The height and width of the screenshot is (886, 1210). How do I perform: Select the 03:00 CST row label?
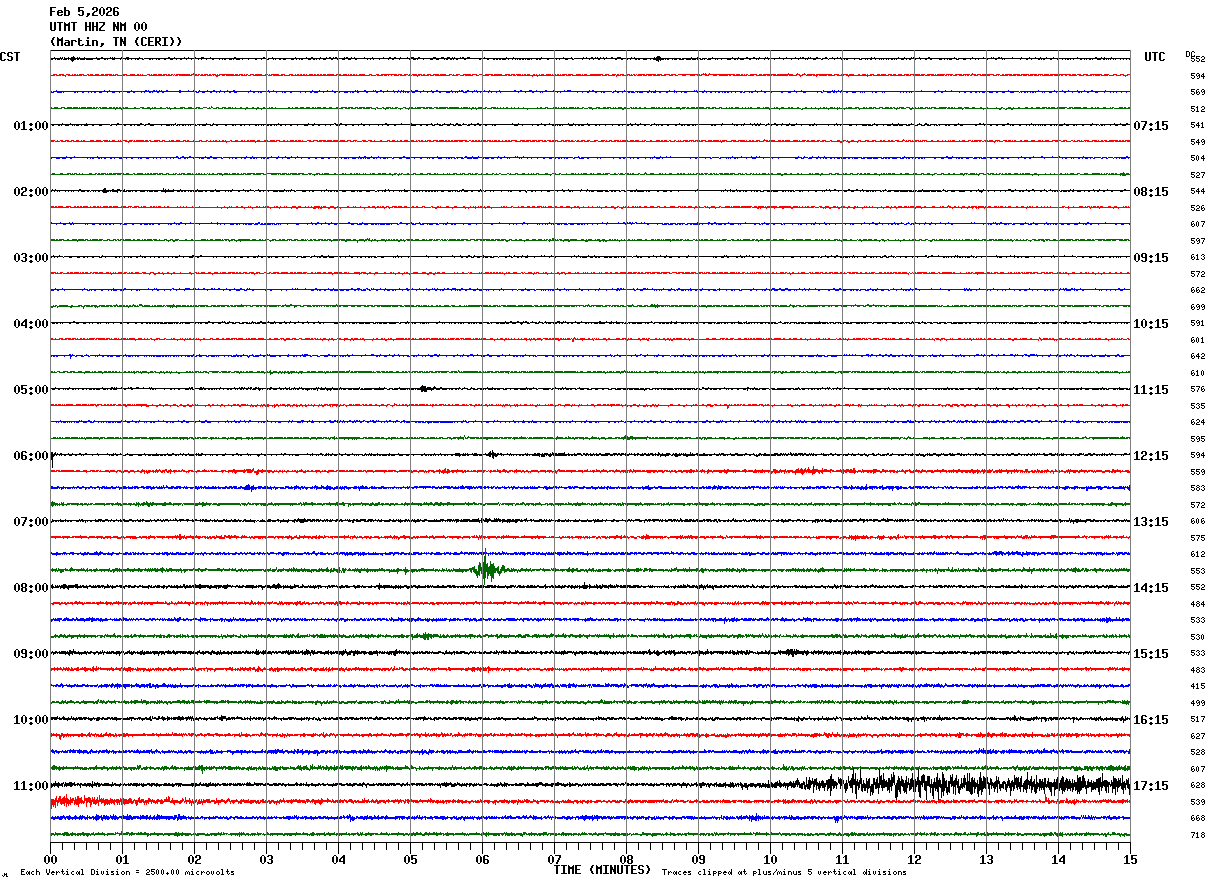point(31,258)
